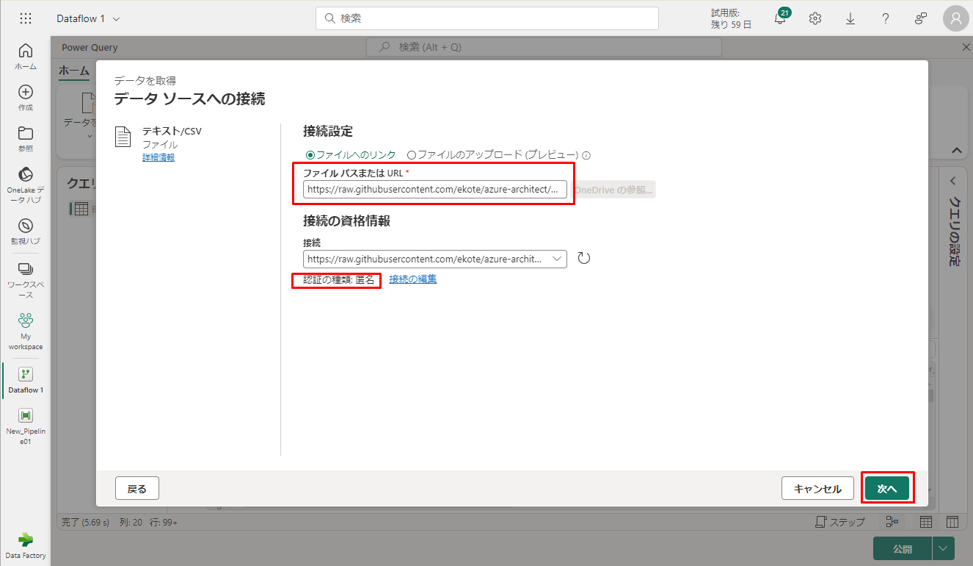Viewport: 973px width, 566px height.
Task: Click the Power Query search (Alt + Q) box
Action: click(x=544, y=47)
